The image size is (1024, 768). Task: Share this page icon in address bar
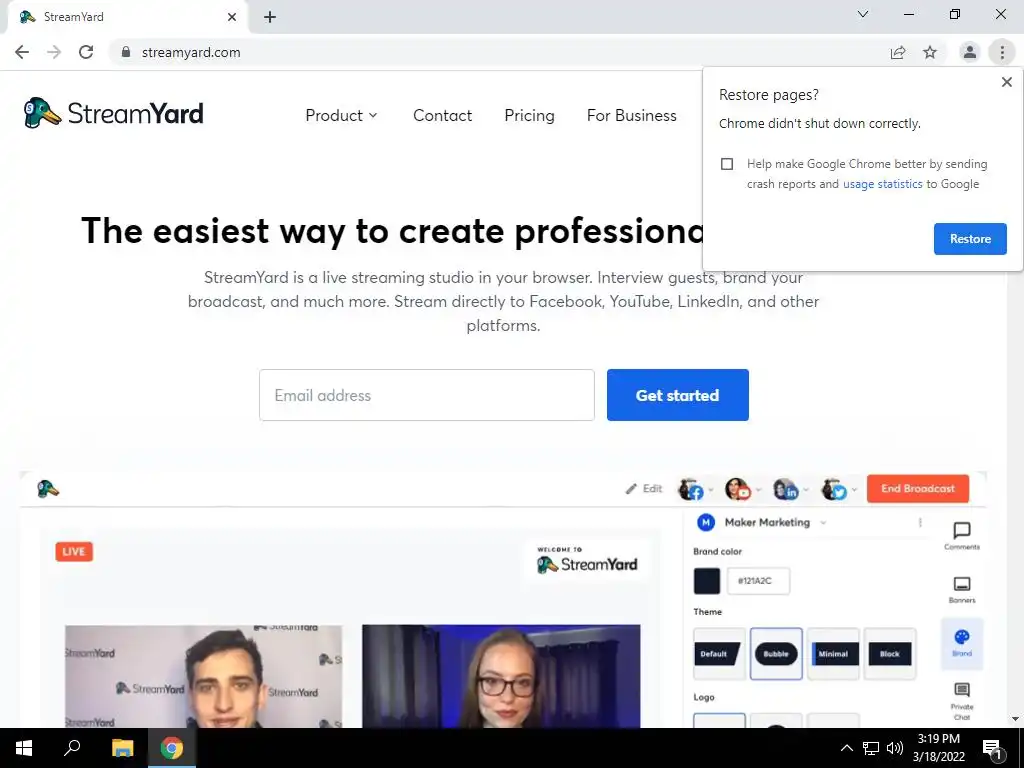(898, 52)
